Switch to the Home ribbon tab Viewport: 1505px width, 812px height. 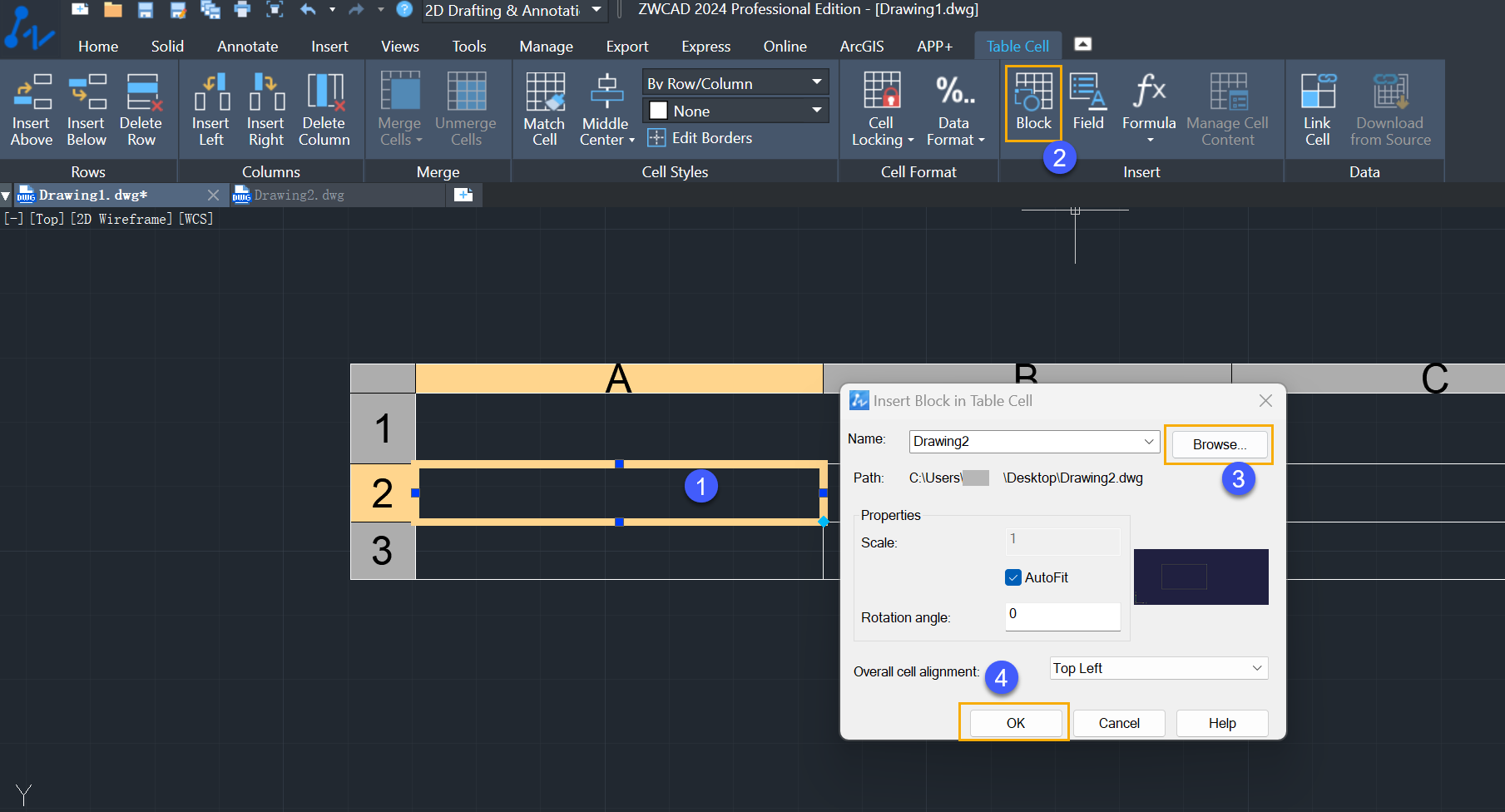[x=98, y=46]
